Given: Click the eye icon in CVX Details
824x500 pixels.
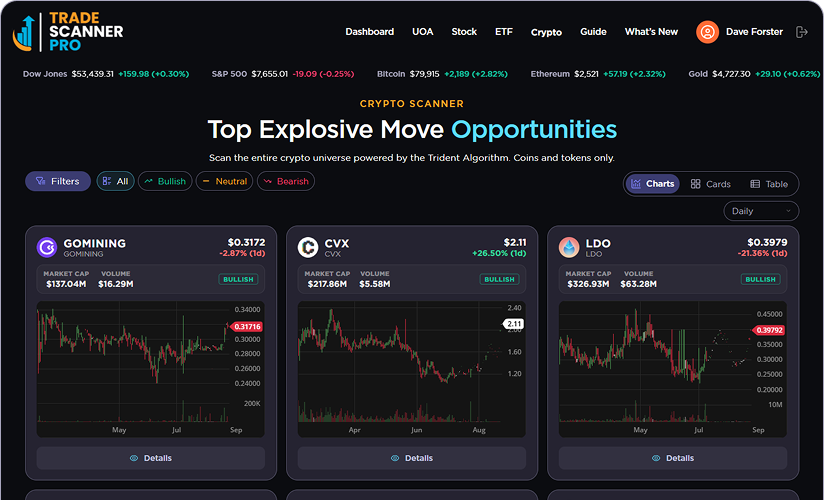Looking at the screenshot, I should 395,458.
